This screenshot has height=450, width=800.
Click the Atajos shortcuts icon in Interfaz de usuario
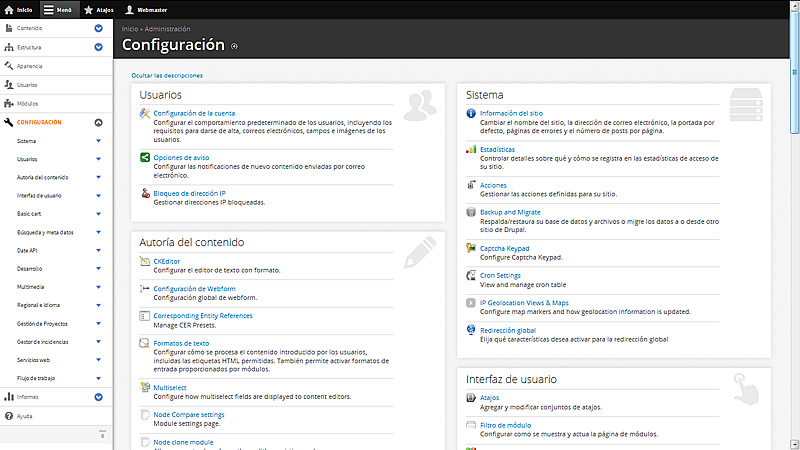[x=471, y=397]
